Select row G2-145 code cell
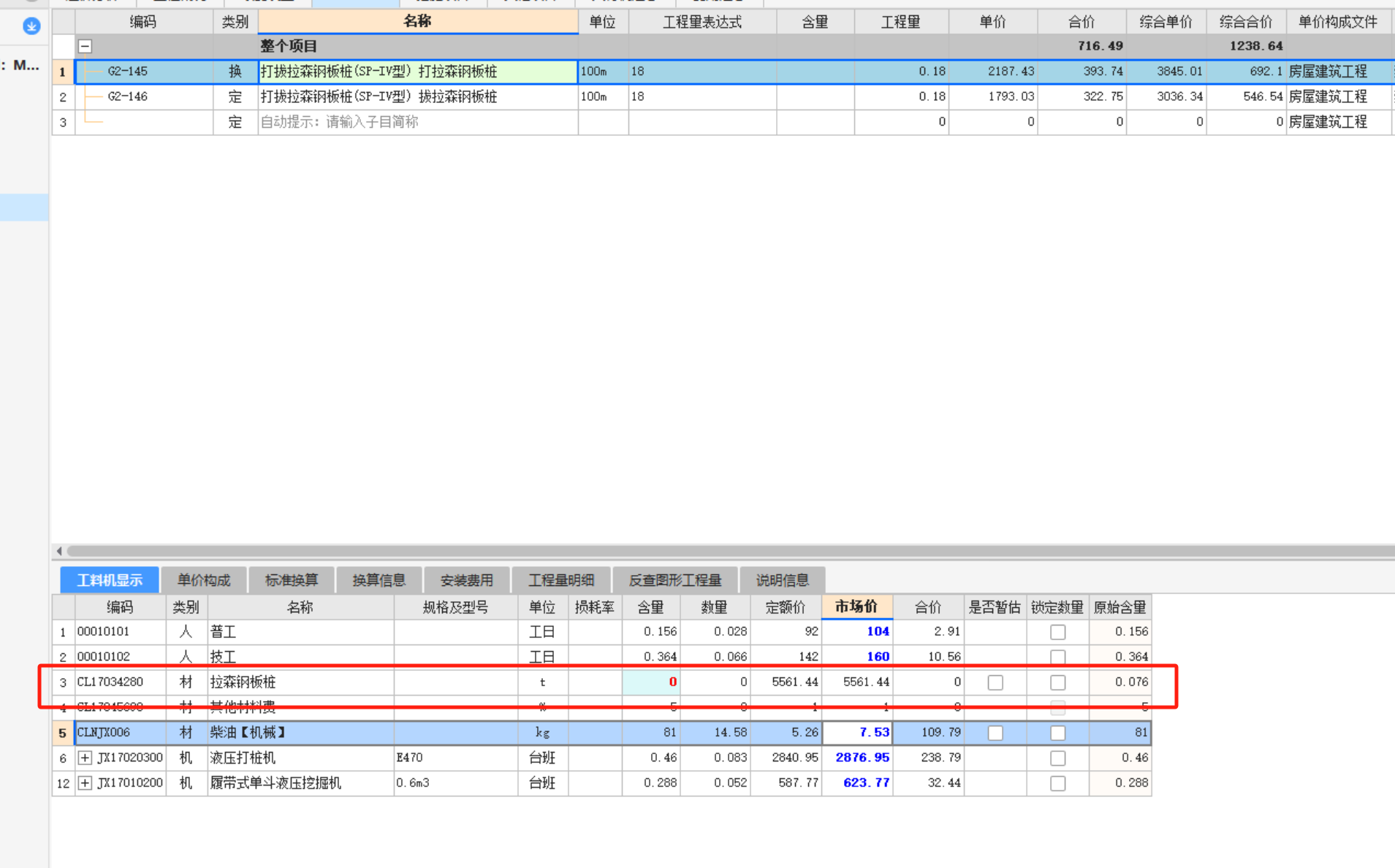The image size is (1395, 868). (x=143, y=72)
